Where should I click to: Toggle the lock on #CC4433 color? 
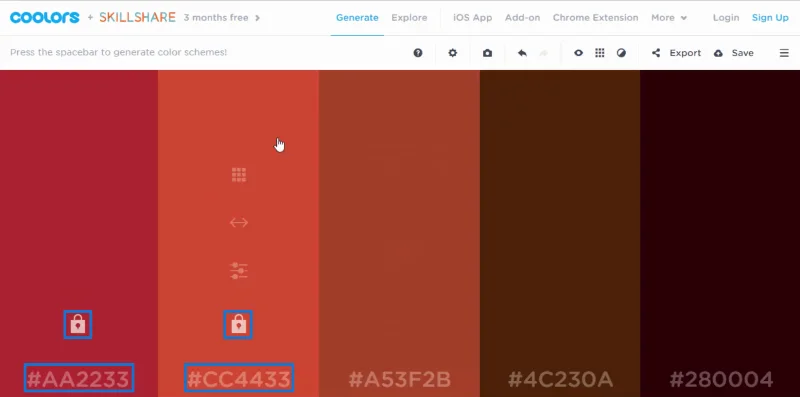[238, 324]
